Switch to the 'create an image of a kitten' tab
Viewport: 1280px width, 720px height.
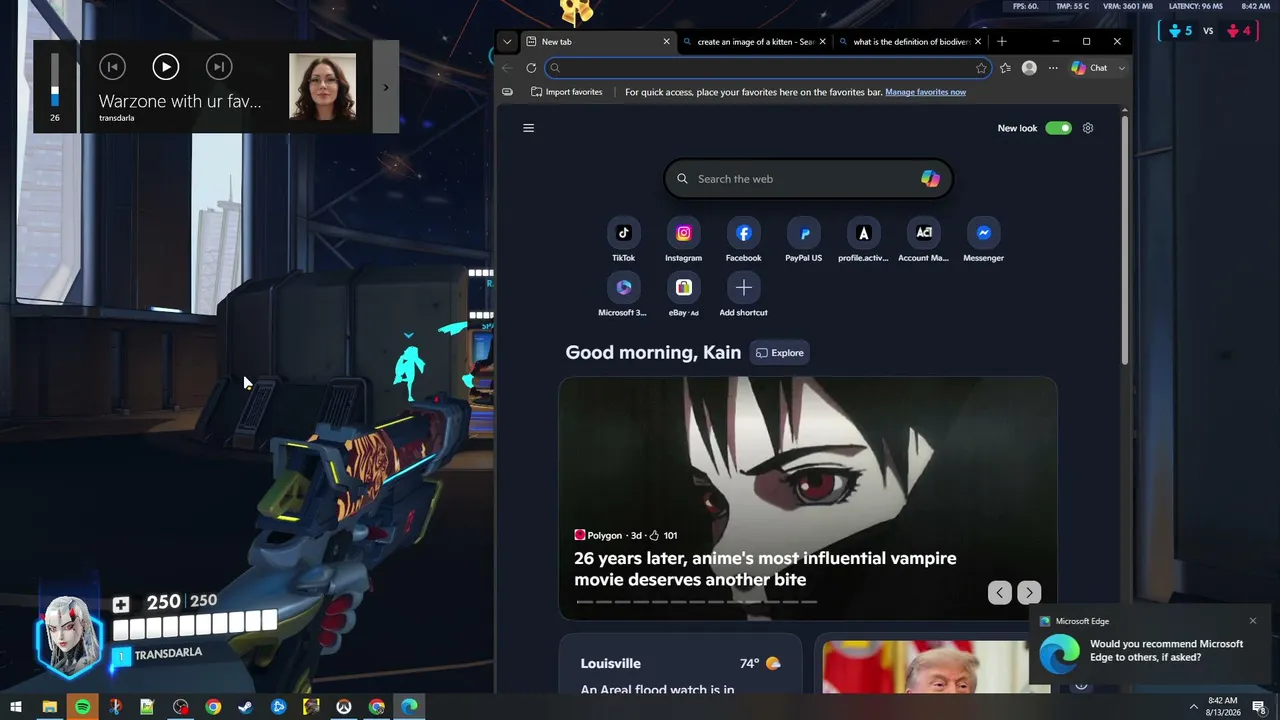tap(753, 42)
